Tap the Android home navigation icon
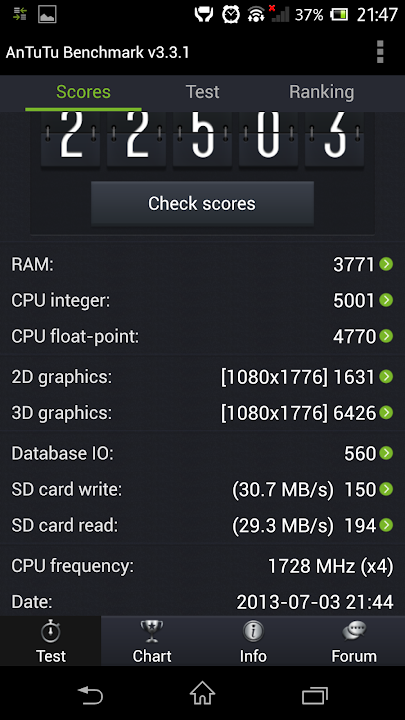This screenshot has height=720, width=405. click(202, 693)
